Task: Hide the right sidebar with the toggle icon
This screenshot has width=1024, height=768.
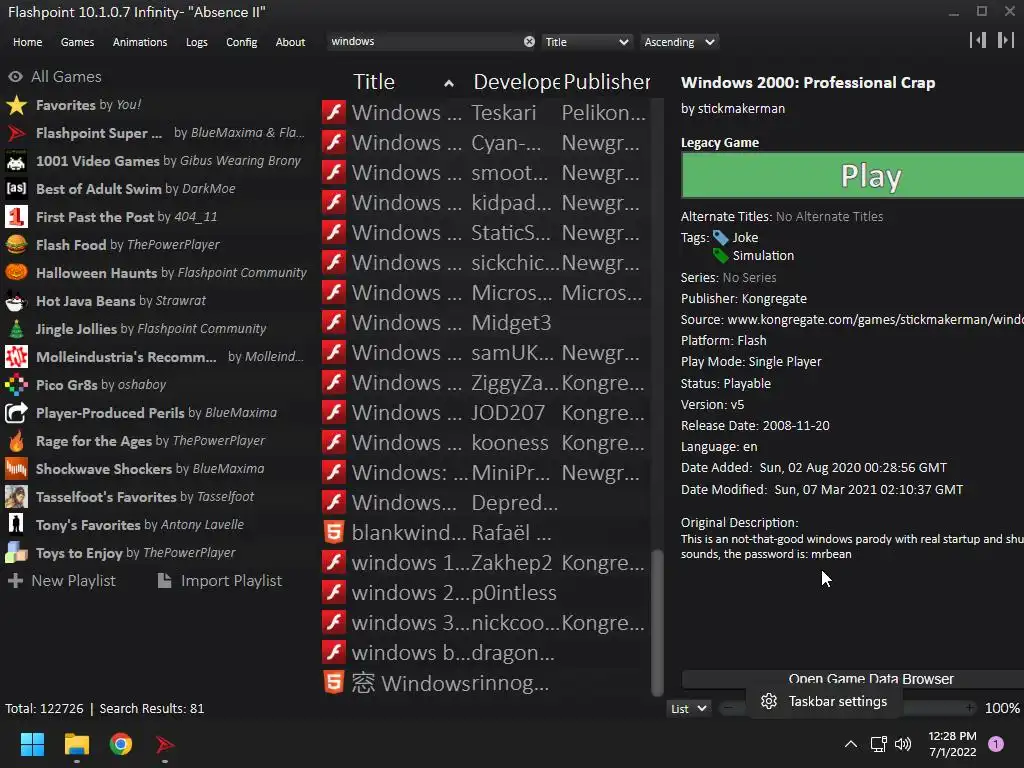Action: (1005, 40)
